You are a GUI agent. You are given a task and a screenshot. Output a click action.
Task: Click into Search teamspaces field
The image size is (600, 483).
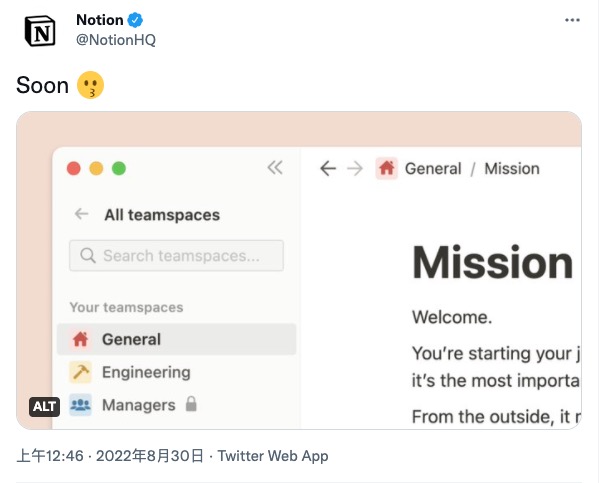pyautogui.click(x=176, y=255)
